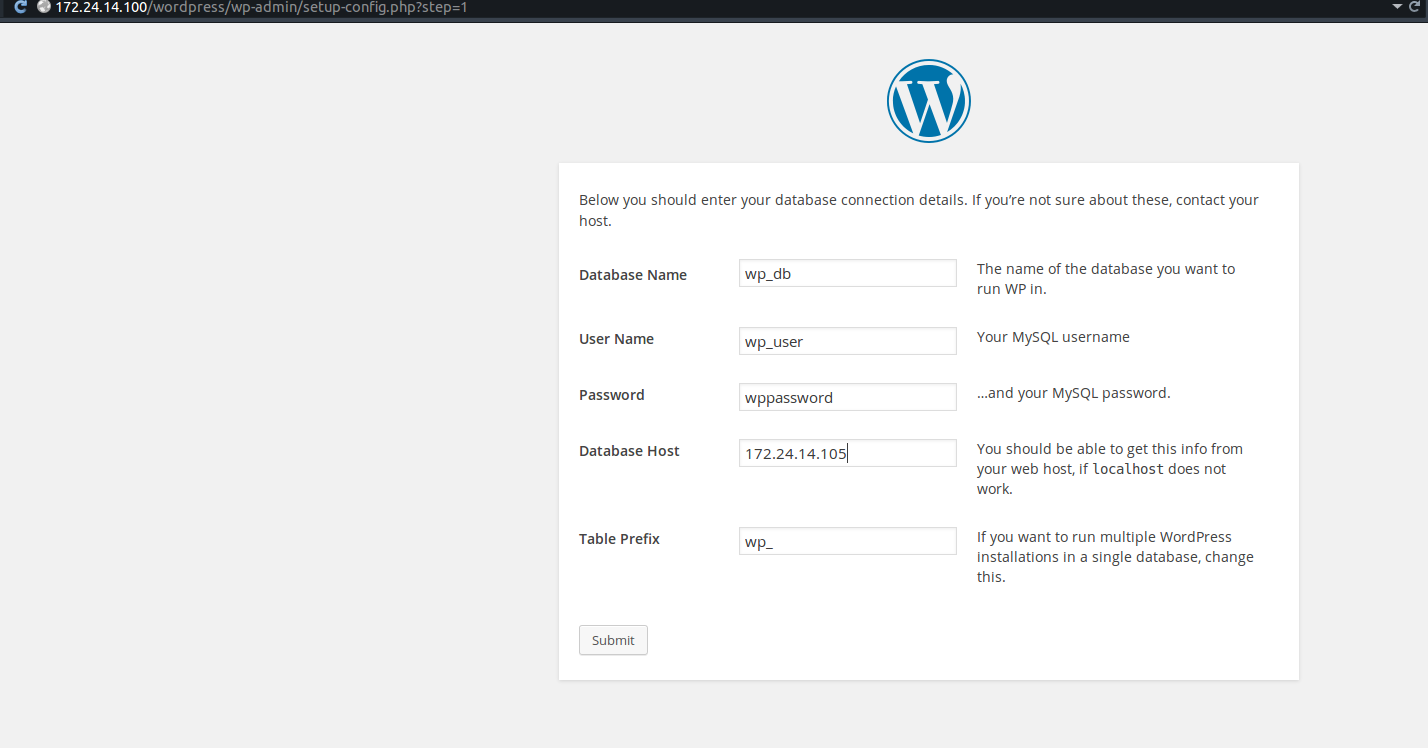Screen dimensions: 1428x748
Task: Click the Password field containing wppassword
Action: [848, 397]
